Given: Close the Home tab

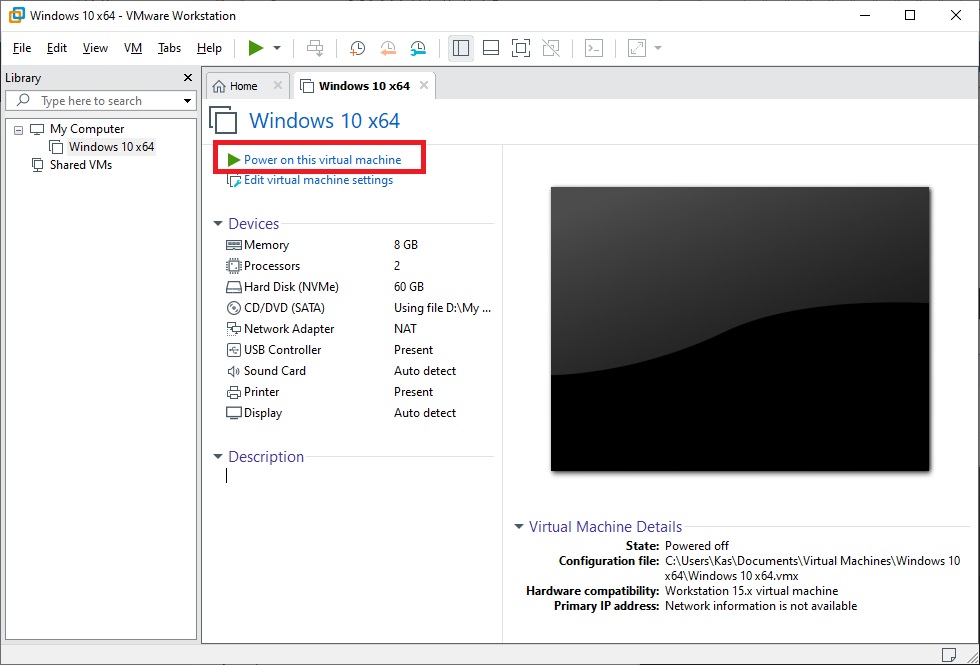Looking at the screenshot, I should click(278, 85).
